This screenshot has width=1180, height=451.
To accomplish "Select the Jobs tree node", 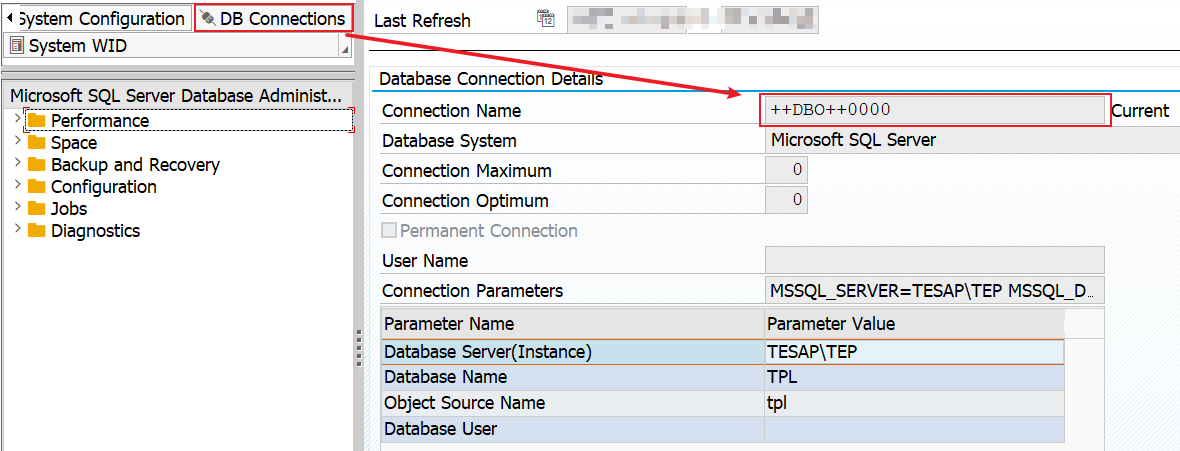I will tap(69, 209).
